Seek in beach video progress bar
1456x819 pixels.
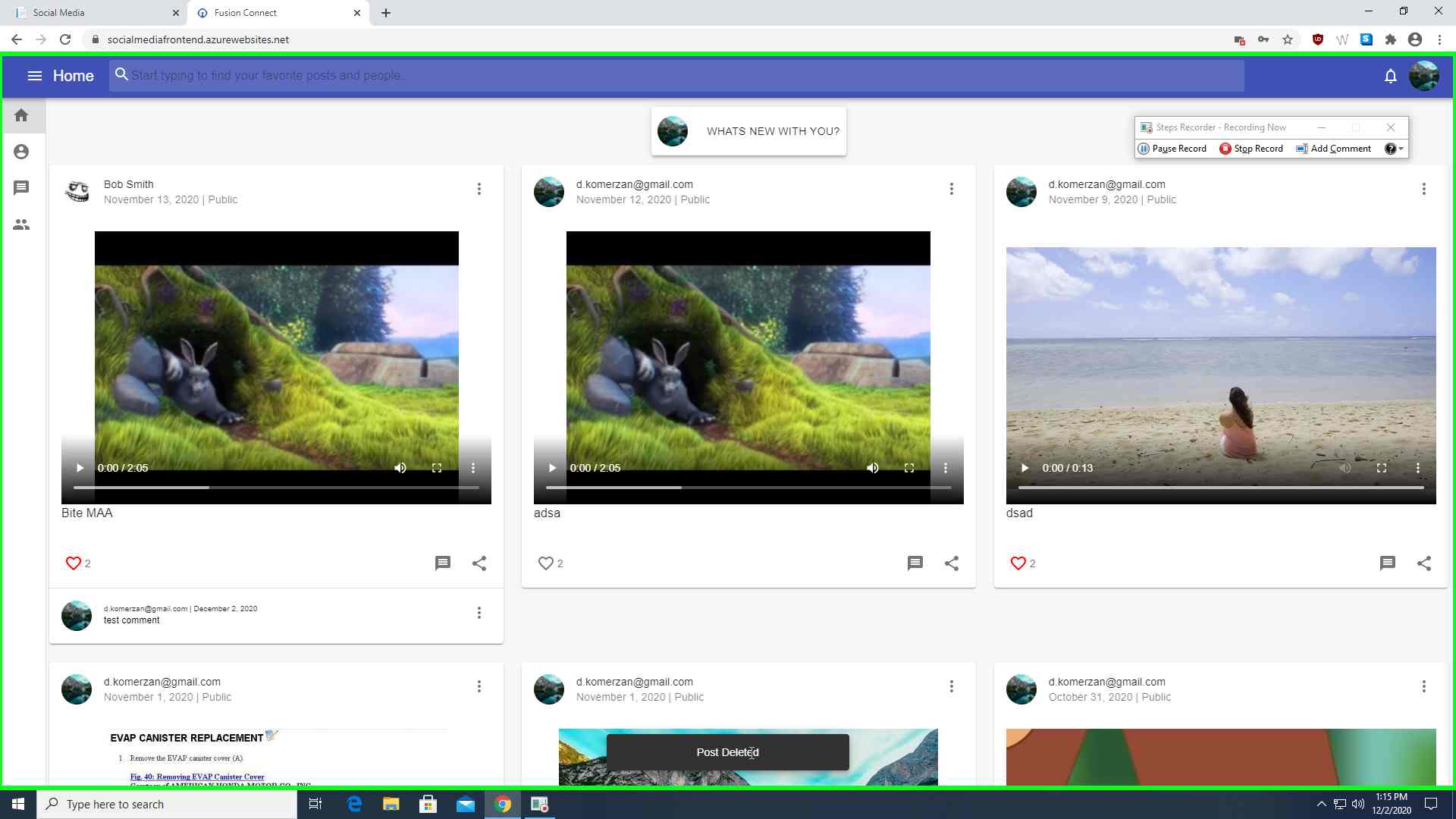[1221, 488]
